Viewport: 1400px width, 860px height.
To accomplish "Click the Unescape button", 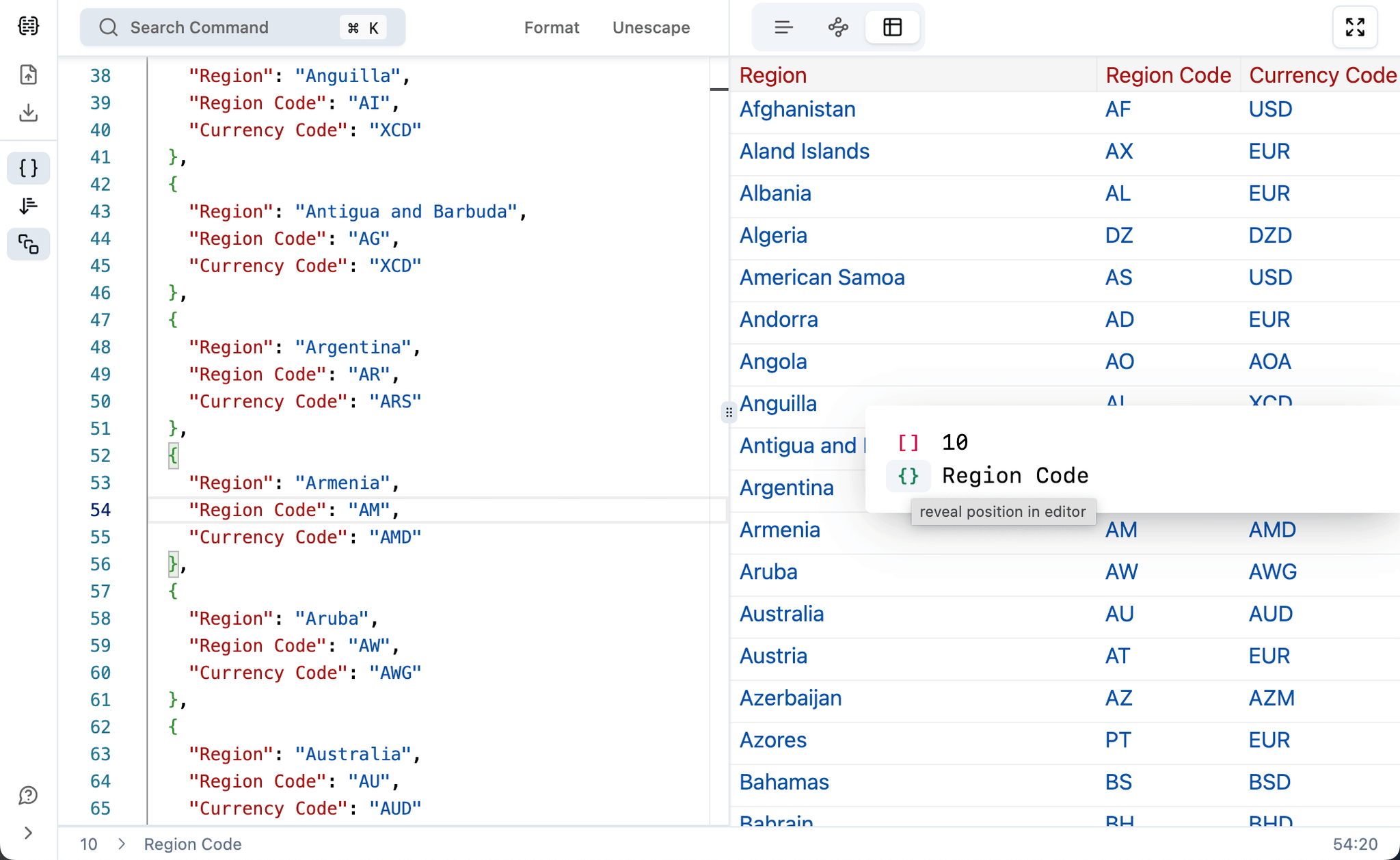I will coord(651,27).
